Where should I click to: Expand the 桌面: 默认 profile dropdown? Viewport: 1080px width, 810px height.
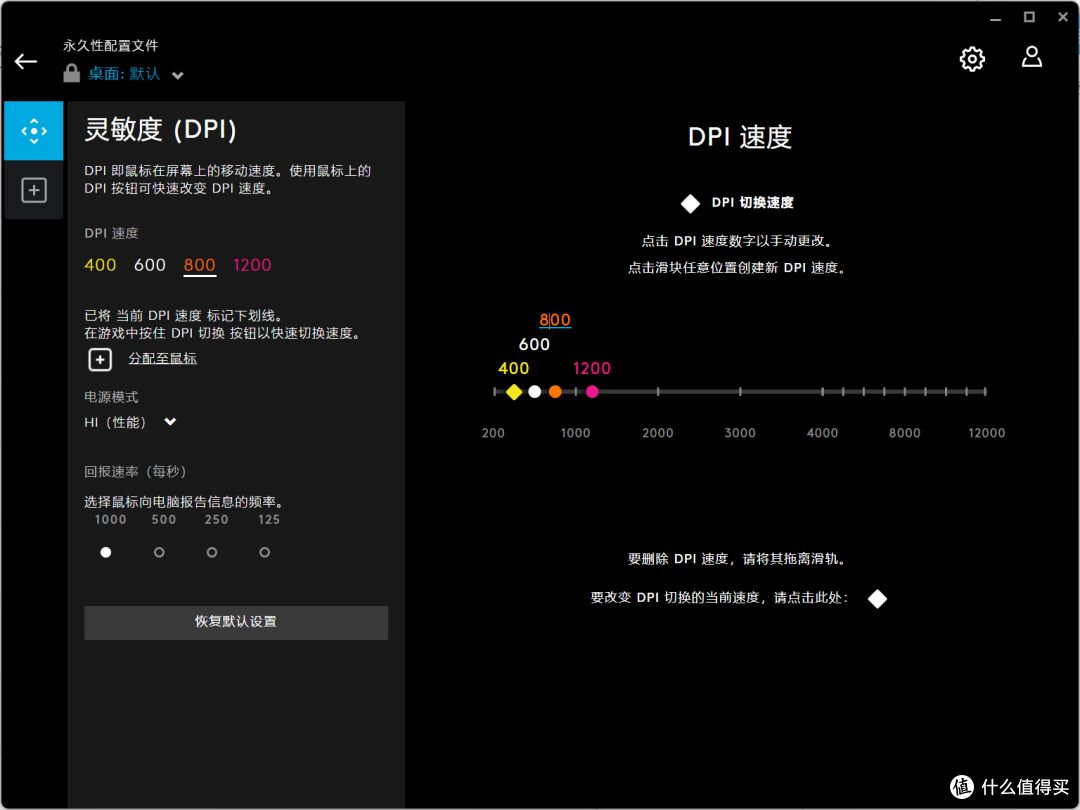[177, 74]
